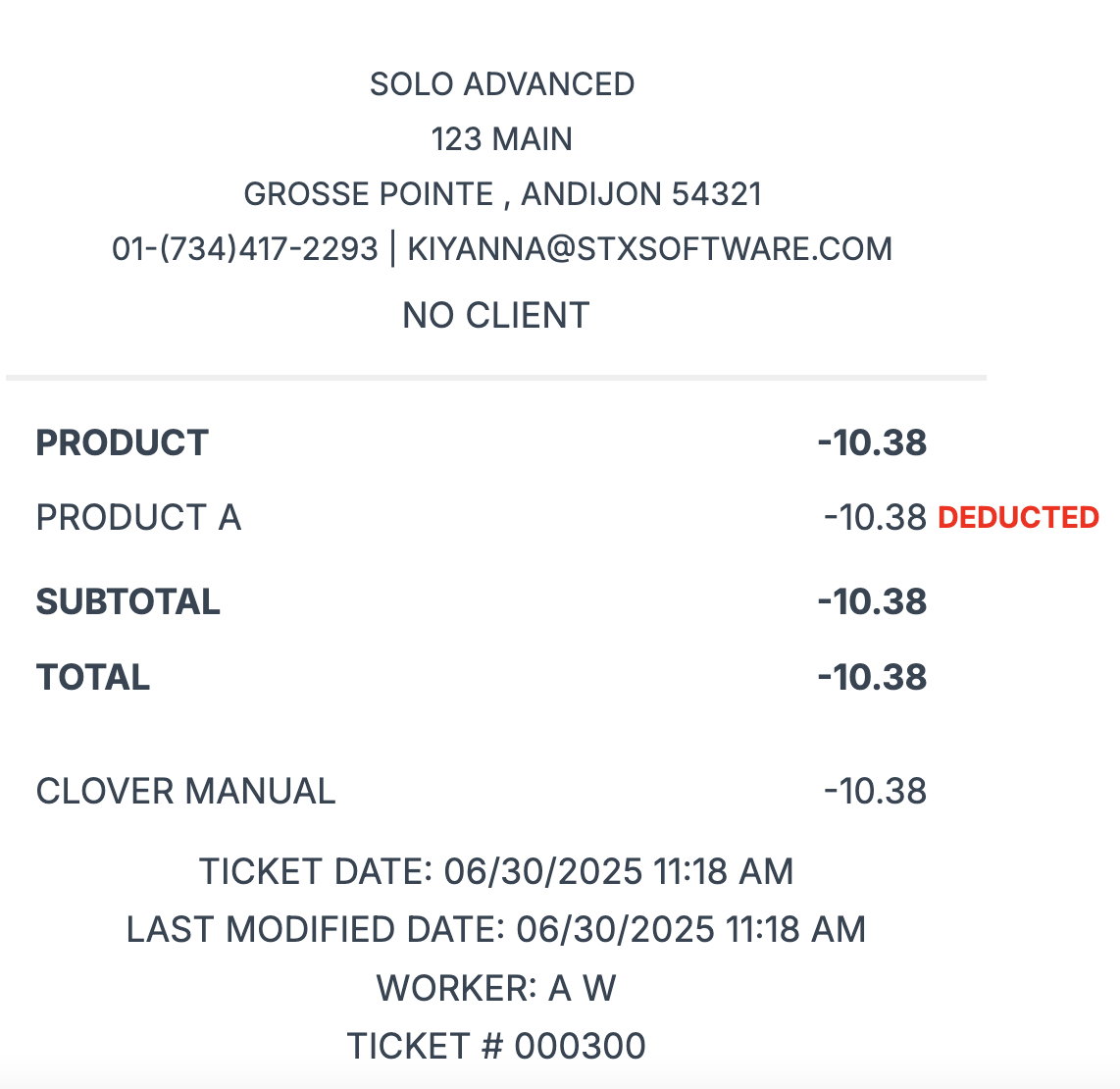Select the TOTAL label
This screenshot has height=1089, width=1120.
coord(93,677)
